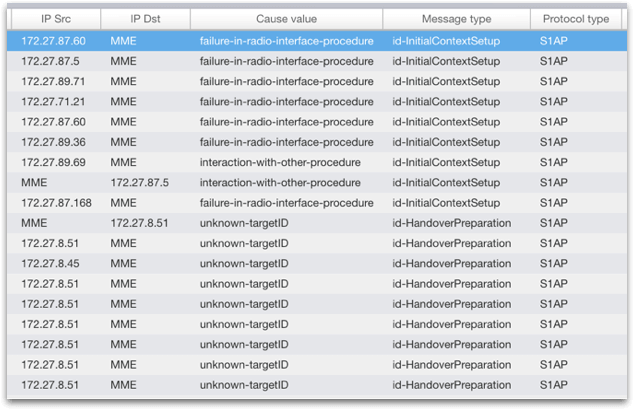Click id-HandoverPreparation cell in 172.27.8.45 row
Image resolution: width=633 pixels, height=410 pixels.
452,263
